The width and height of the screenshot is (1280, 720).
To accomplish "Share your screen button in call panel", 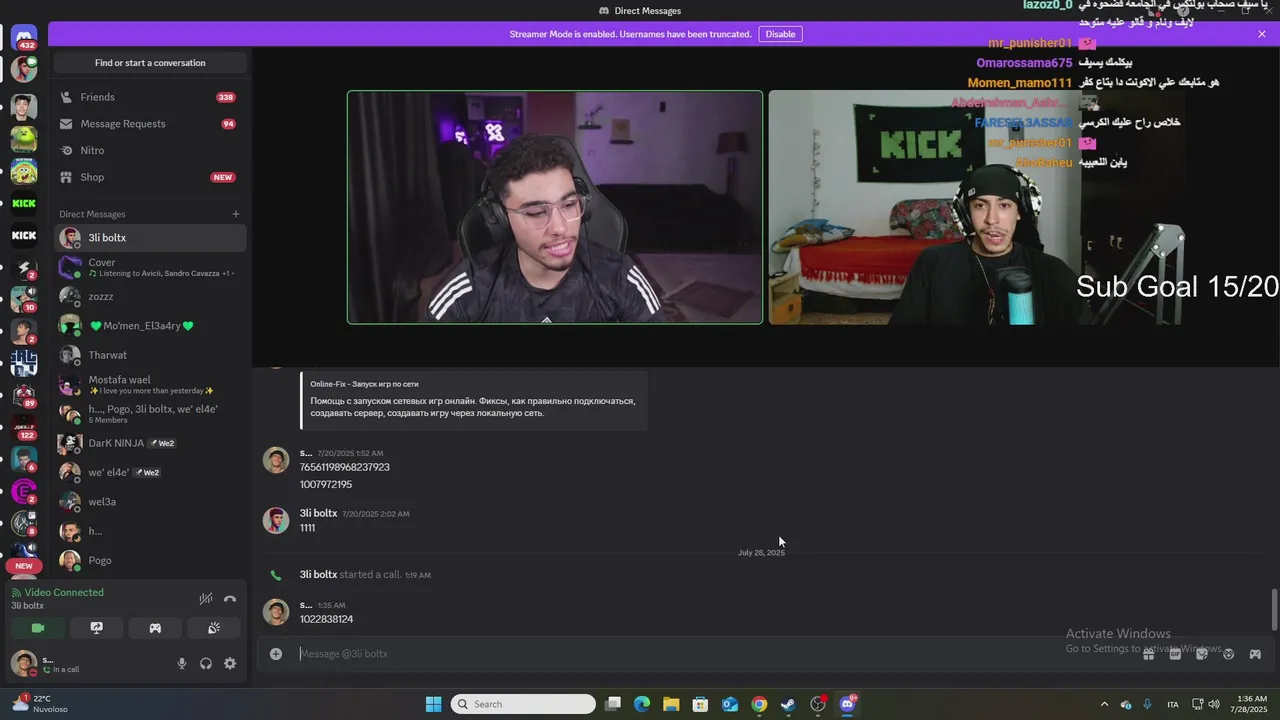I will [x=96, y=628].
